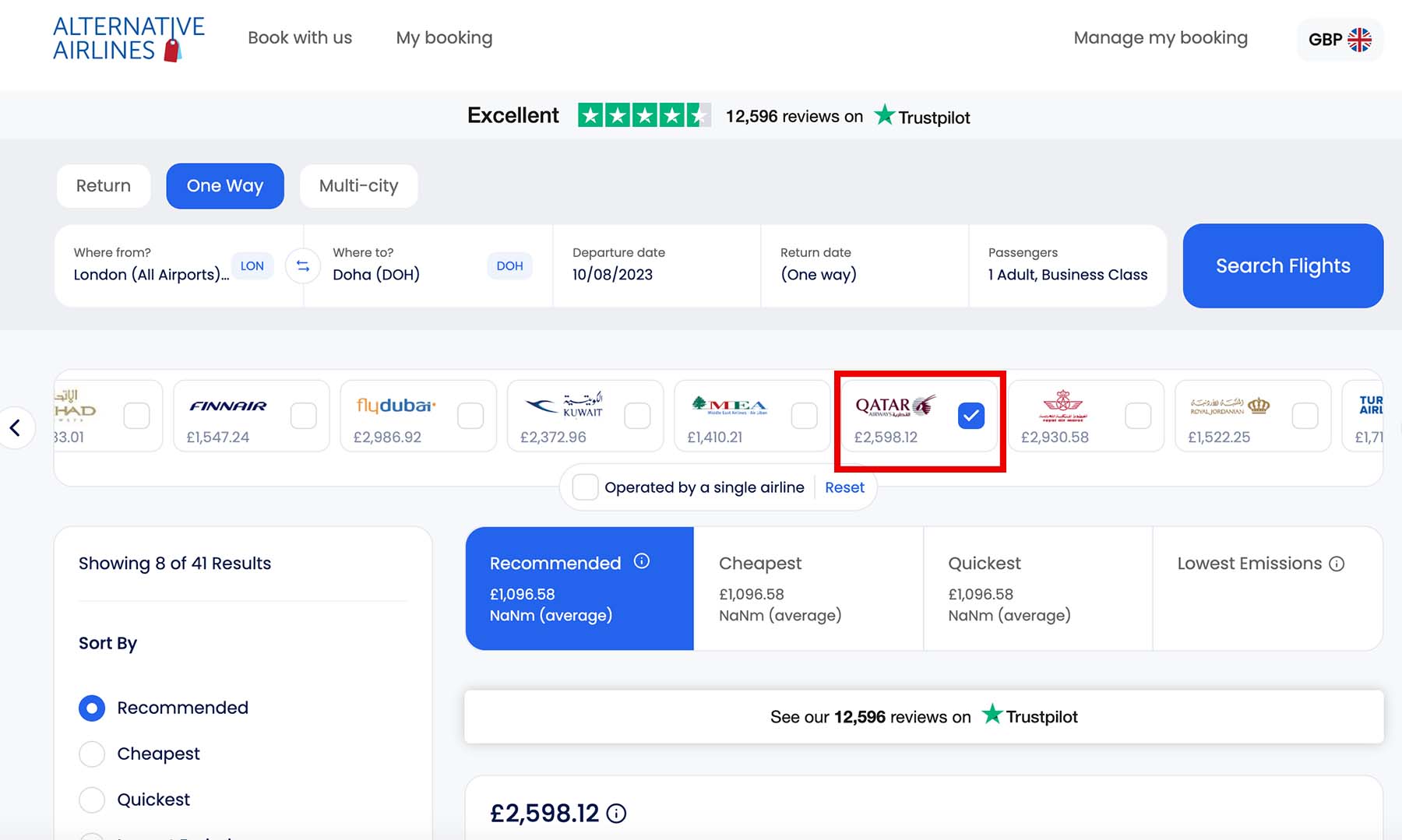
Task: Open the Departure date picker
Action: (x=657, y=265)
